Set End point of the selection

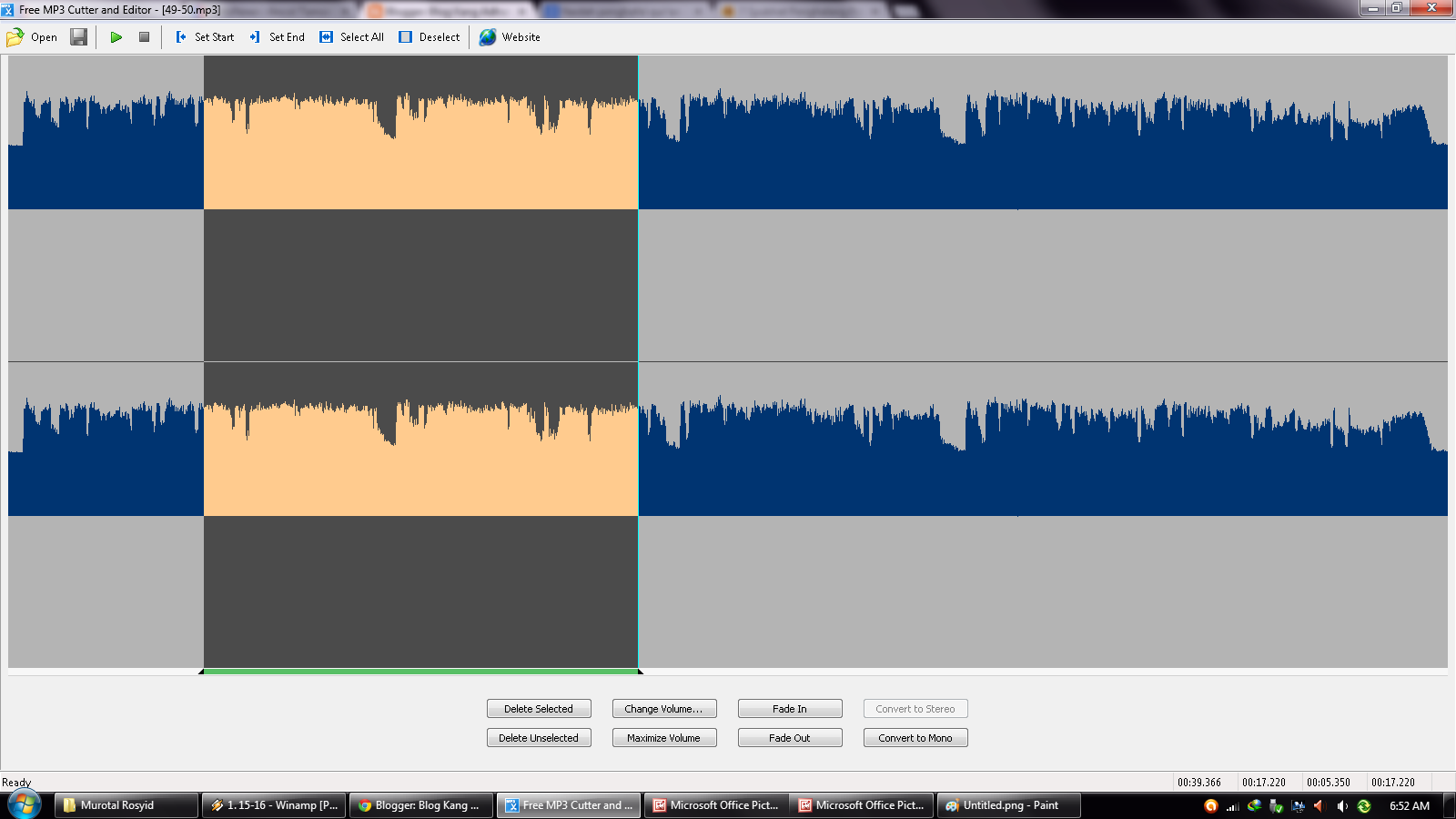276,37
